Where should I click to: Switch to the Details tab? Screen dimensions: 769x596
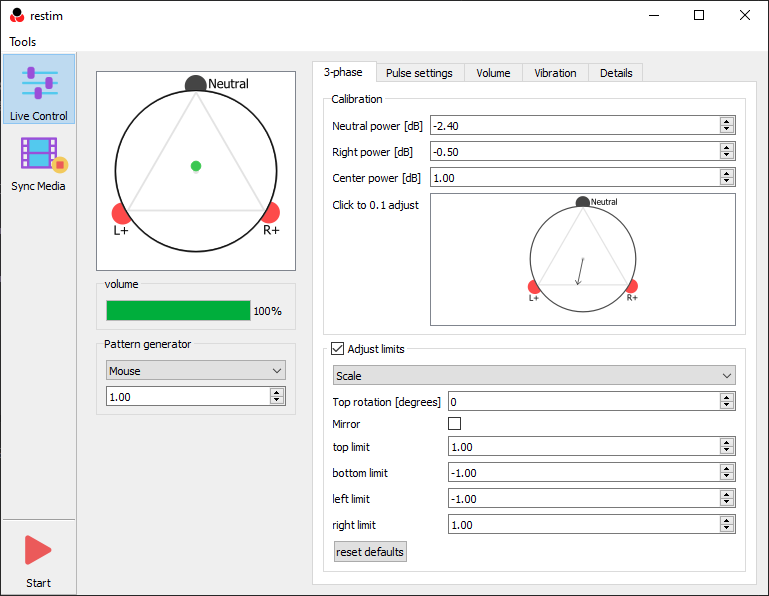(616, 73)
